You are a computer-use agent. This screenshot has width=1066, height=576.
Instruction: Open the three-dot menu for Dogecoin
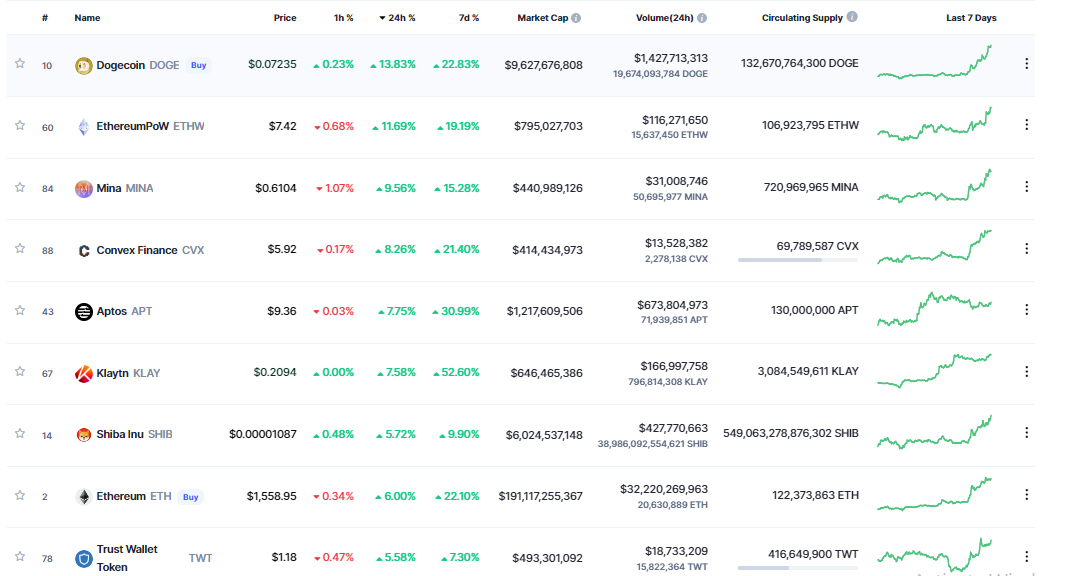(x=1026, y=64)
